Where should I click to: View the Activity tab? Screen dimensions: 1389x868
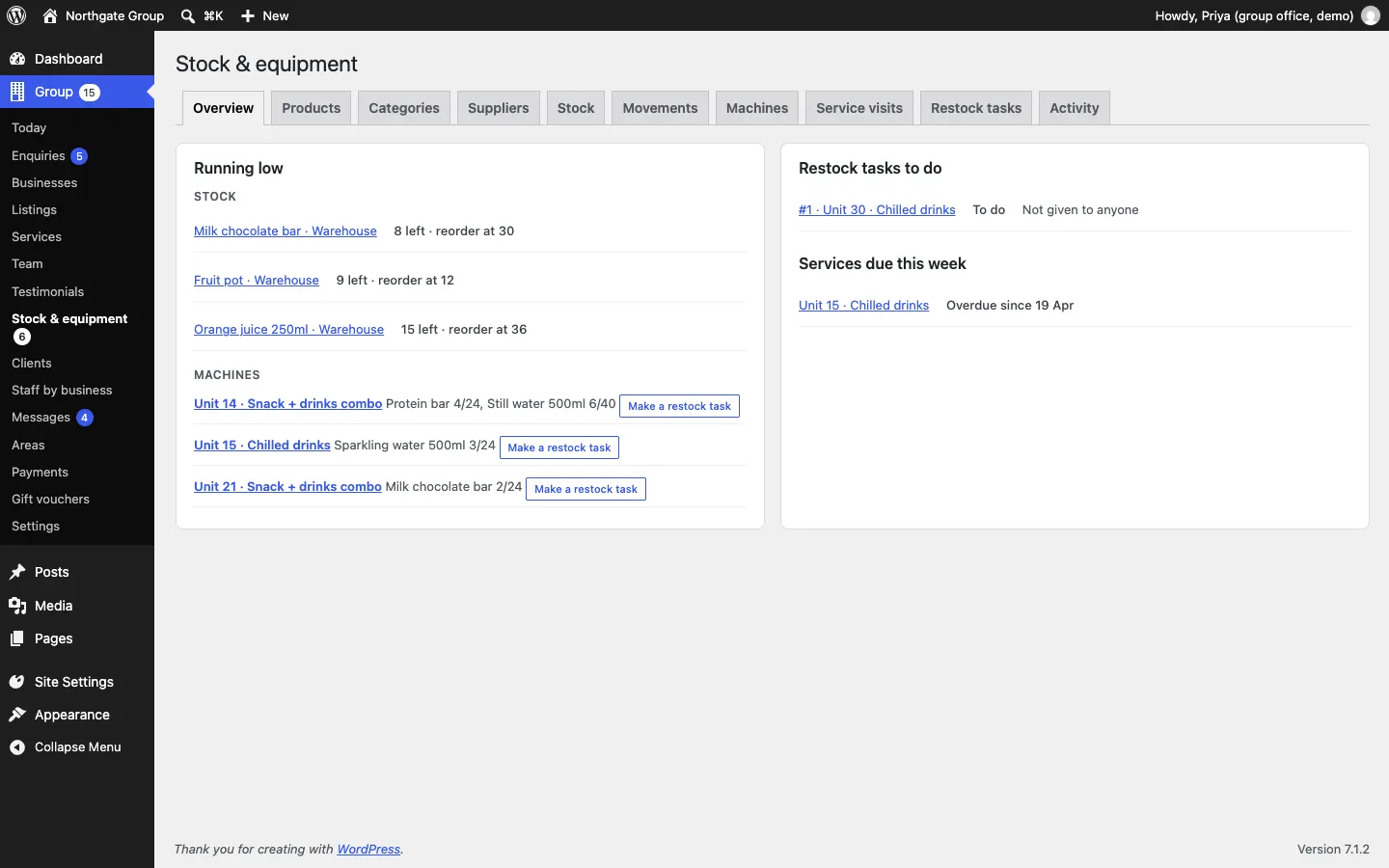[1075, 108]
